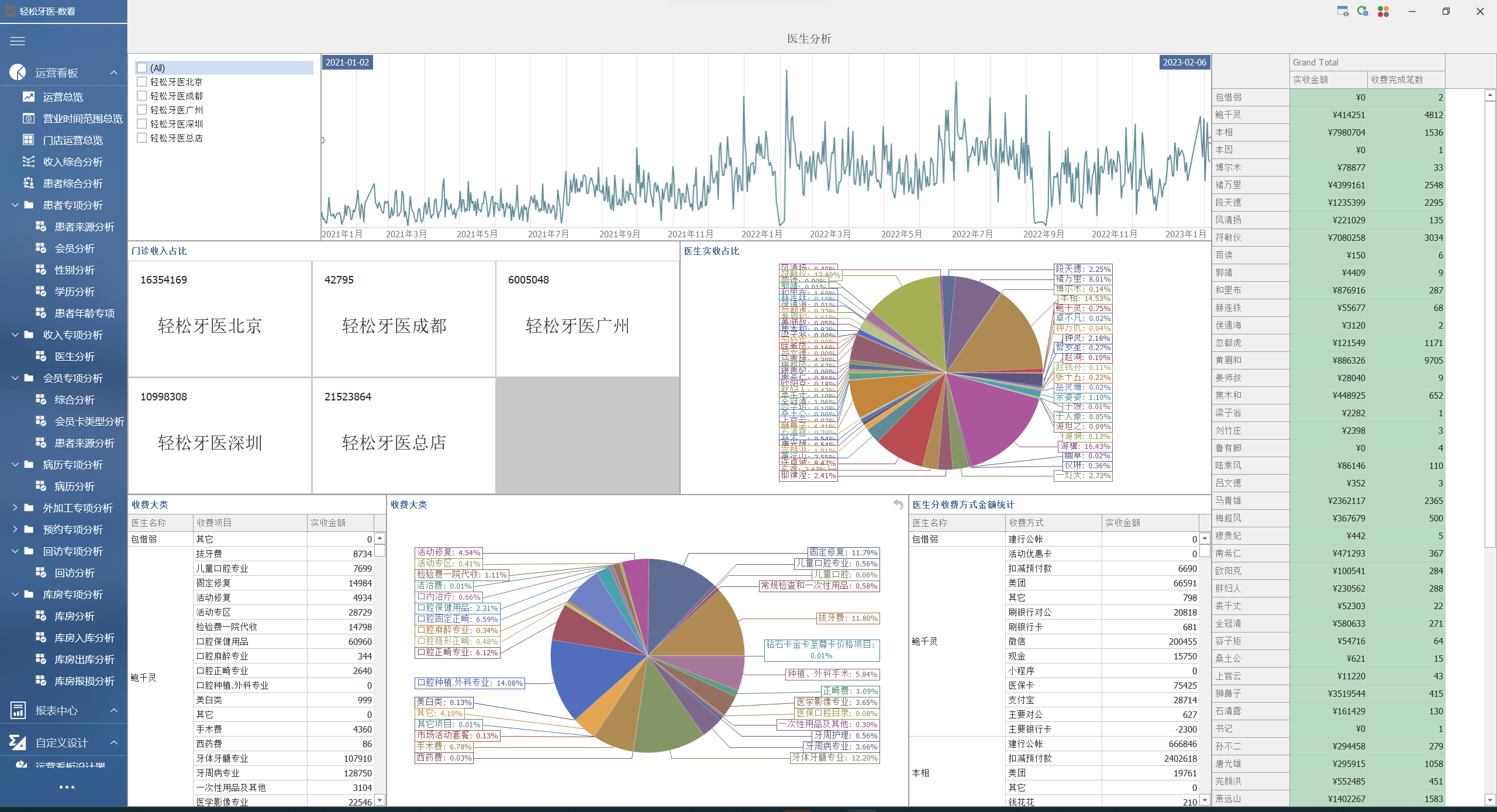Click the dashboard icon next to 医生分析
1497x812 pixels.
click(41, 356)
